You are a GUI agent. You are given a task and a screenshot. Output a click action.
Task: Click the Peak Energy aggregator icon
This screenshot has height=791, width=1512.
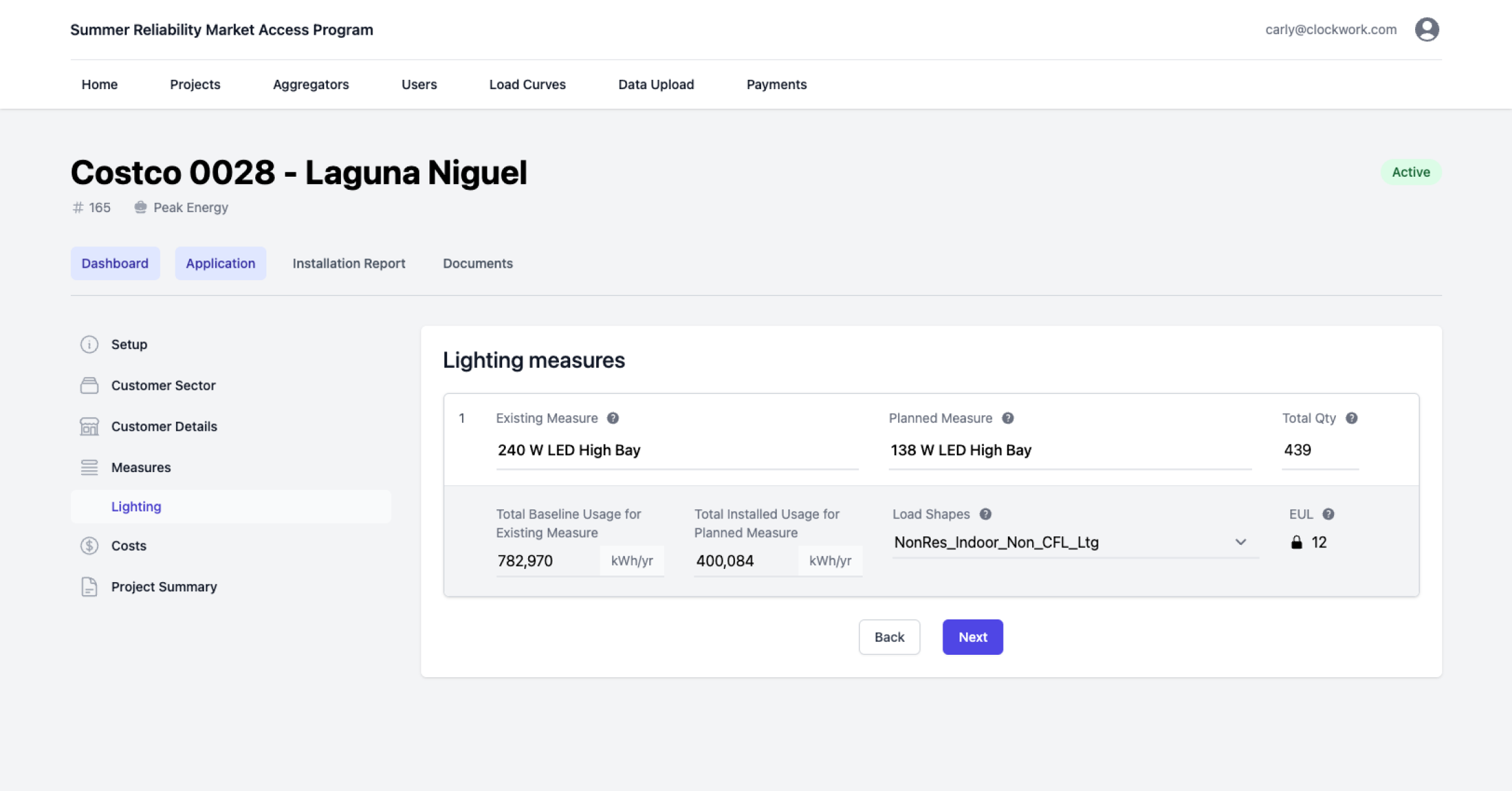click(140, 208)
